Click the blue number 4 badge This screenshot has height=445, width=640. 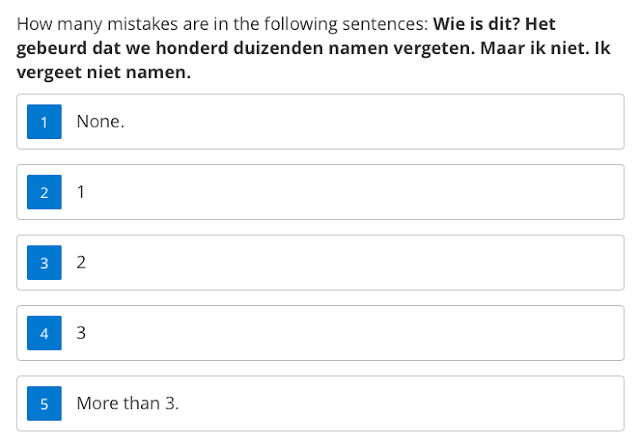[44, 333]
